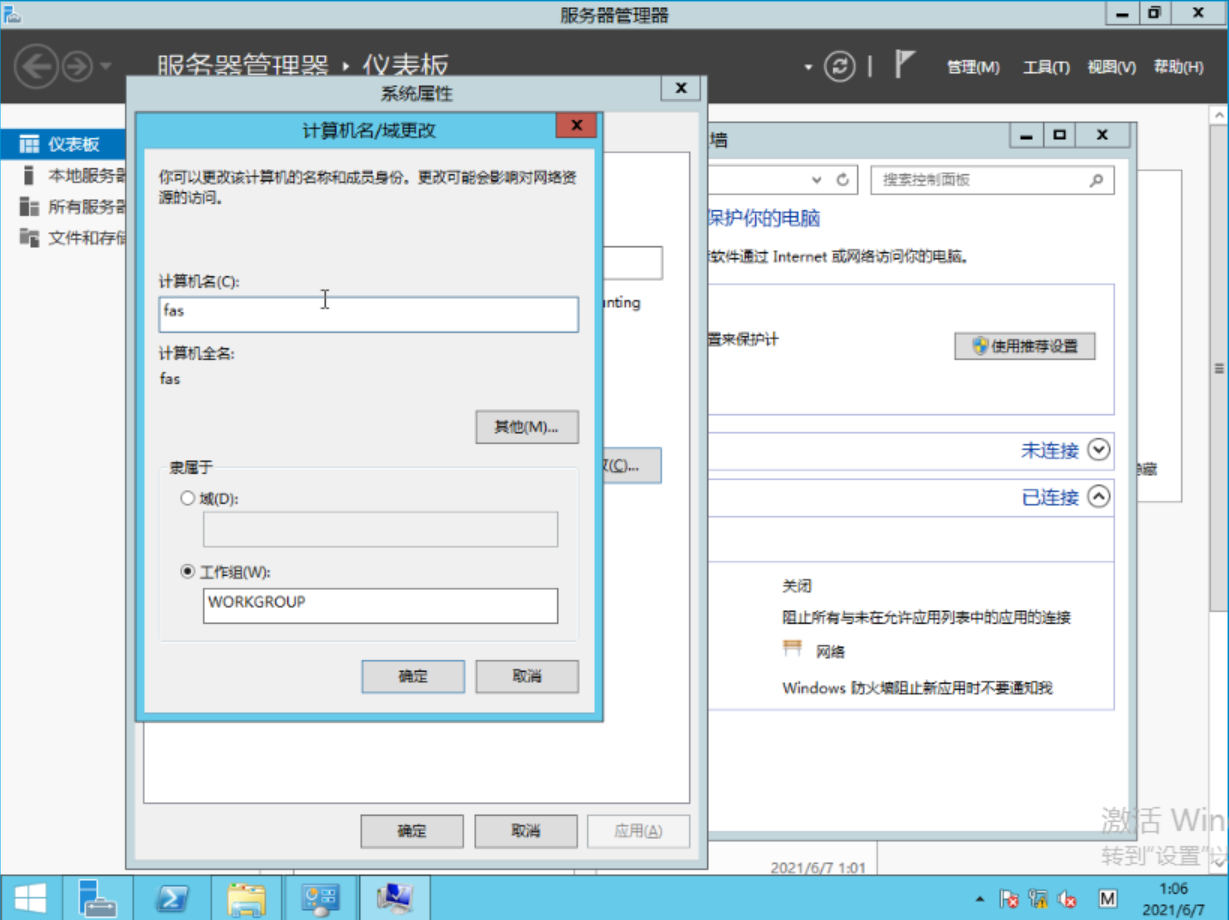Click the 其他 button in the dialog
Viewport: 1229px width, 920px height.
pos(526,427)
